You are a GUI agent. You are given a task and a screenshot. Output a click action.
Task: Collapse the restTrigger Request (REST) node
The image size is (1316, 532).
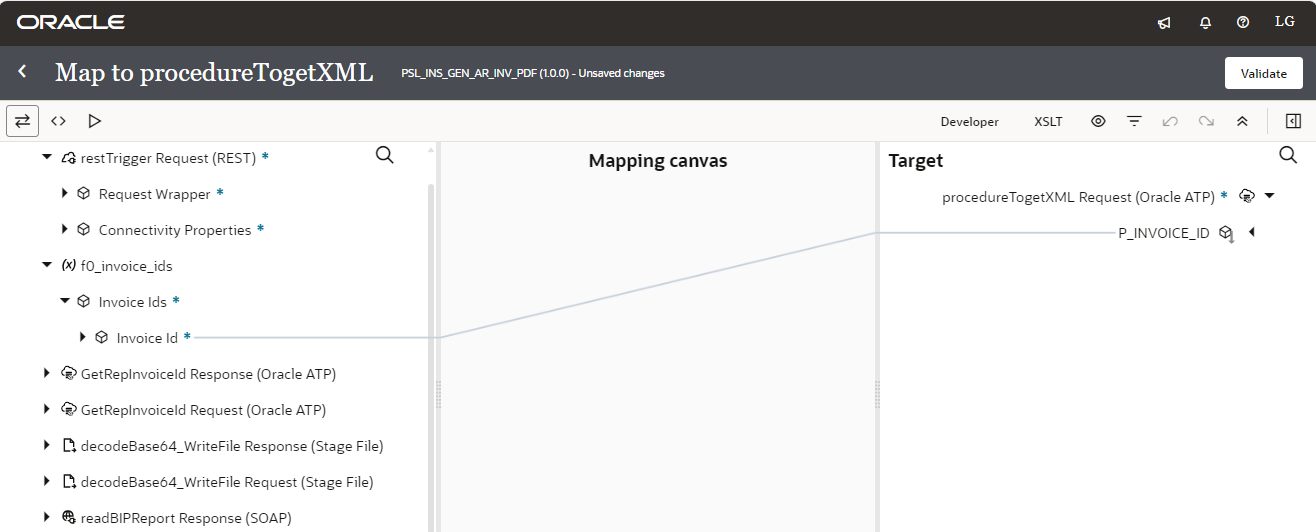(x=47, y=158)
